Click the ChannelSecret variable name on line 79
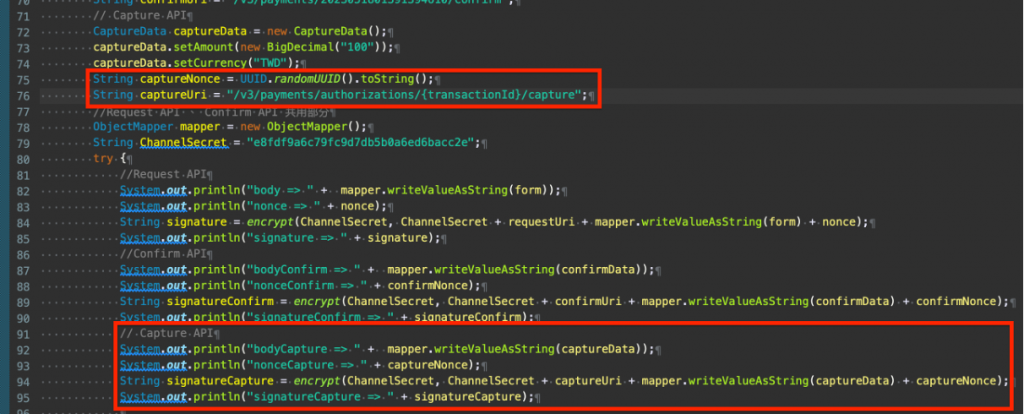 coord(182,143)
